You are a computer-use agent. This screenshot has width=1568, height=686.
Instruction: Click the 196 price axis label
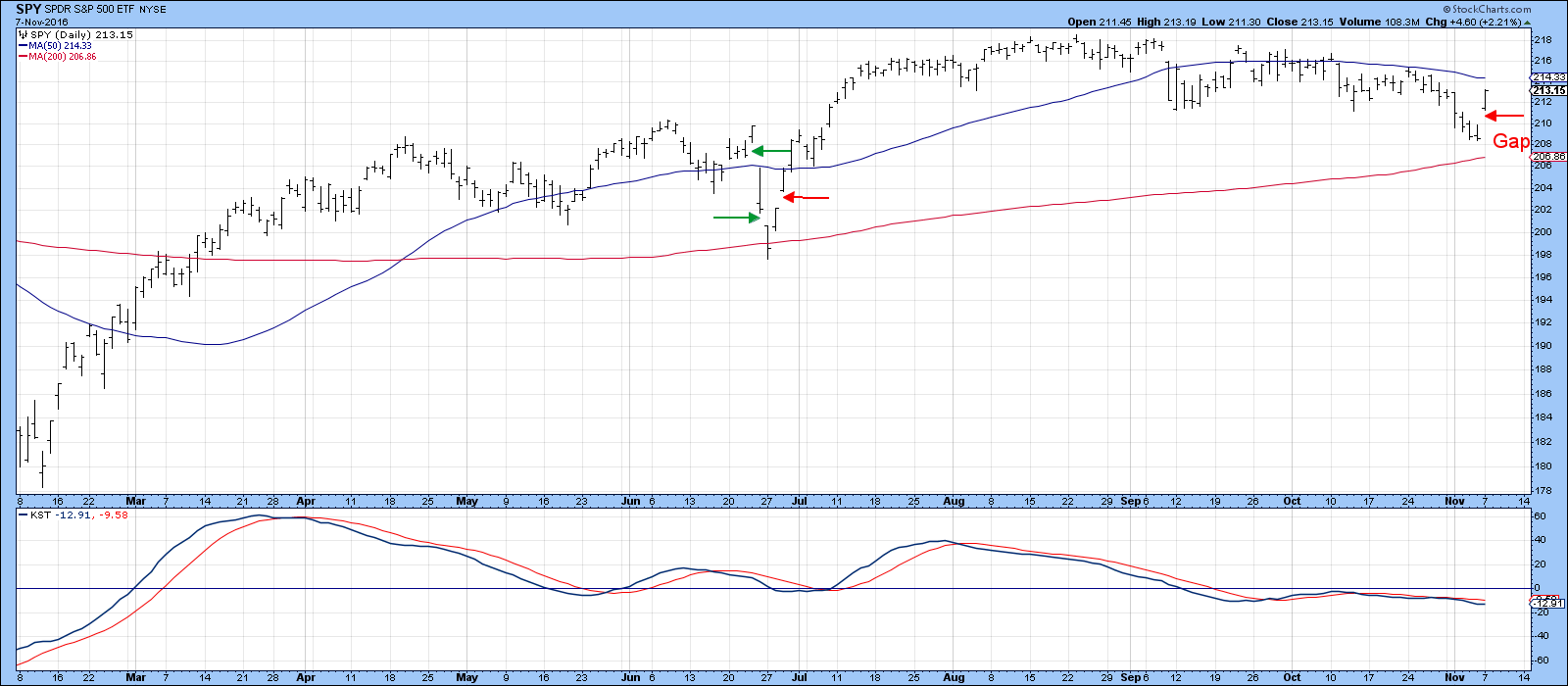[1543, 277]
